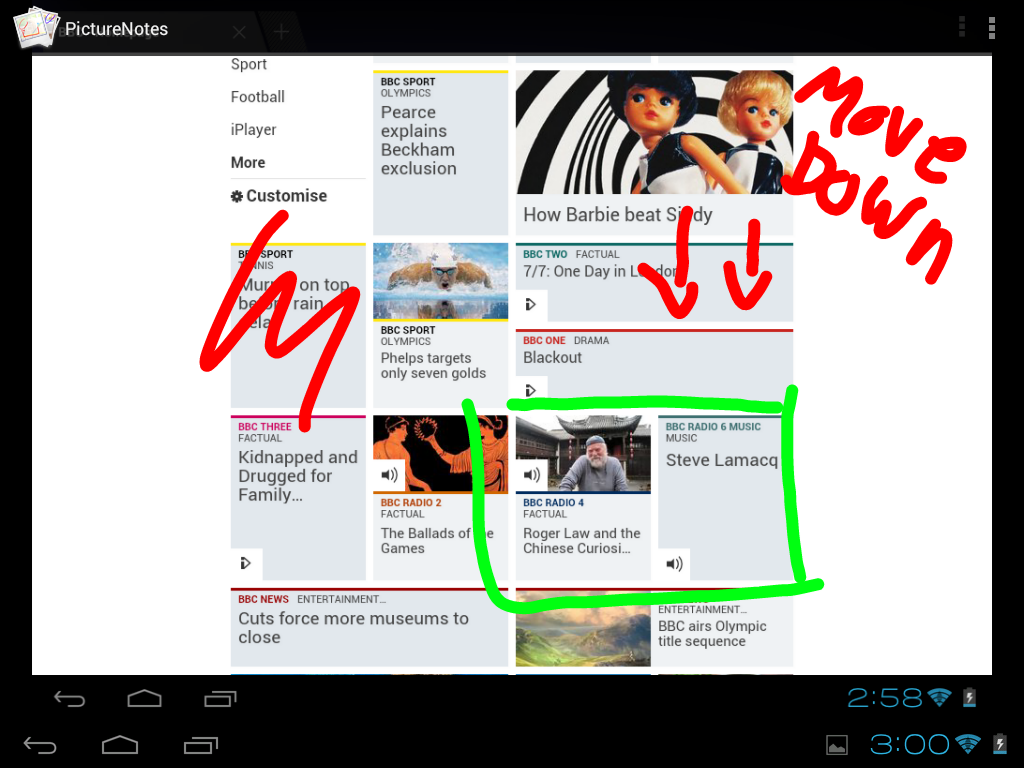Screen dimensions: 1024x768
Task: Open the Roger Law photo thumbnail
Action: point(583,453)
